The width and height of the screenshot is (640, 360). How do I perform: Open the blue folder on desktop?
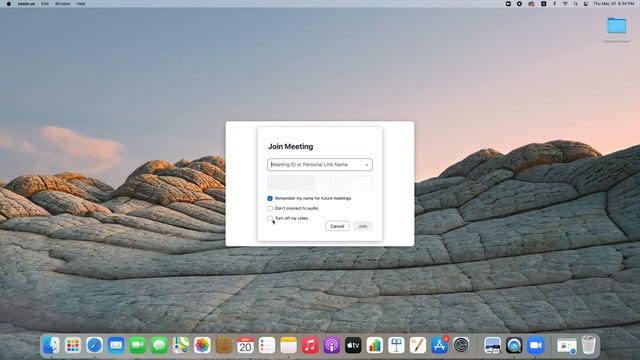pyautogui.click(x=617, y=25)
